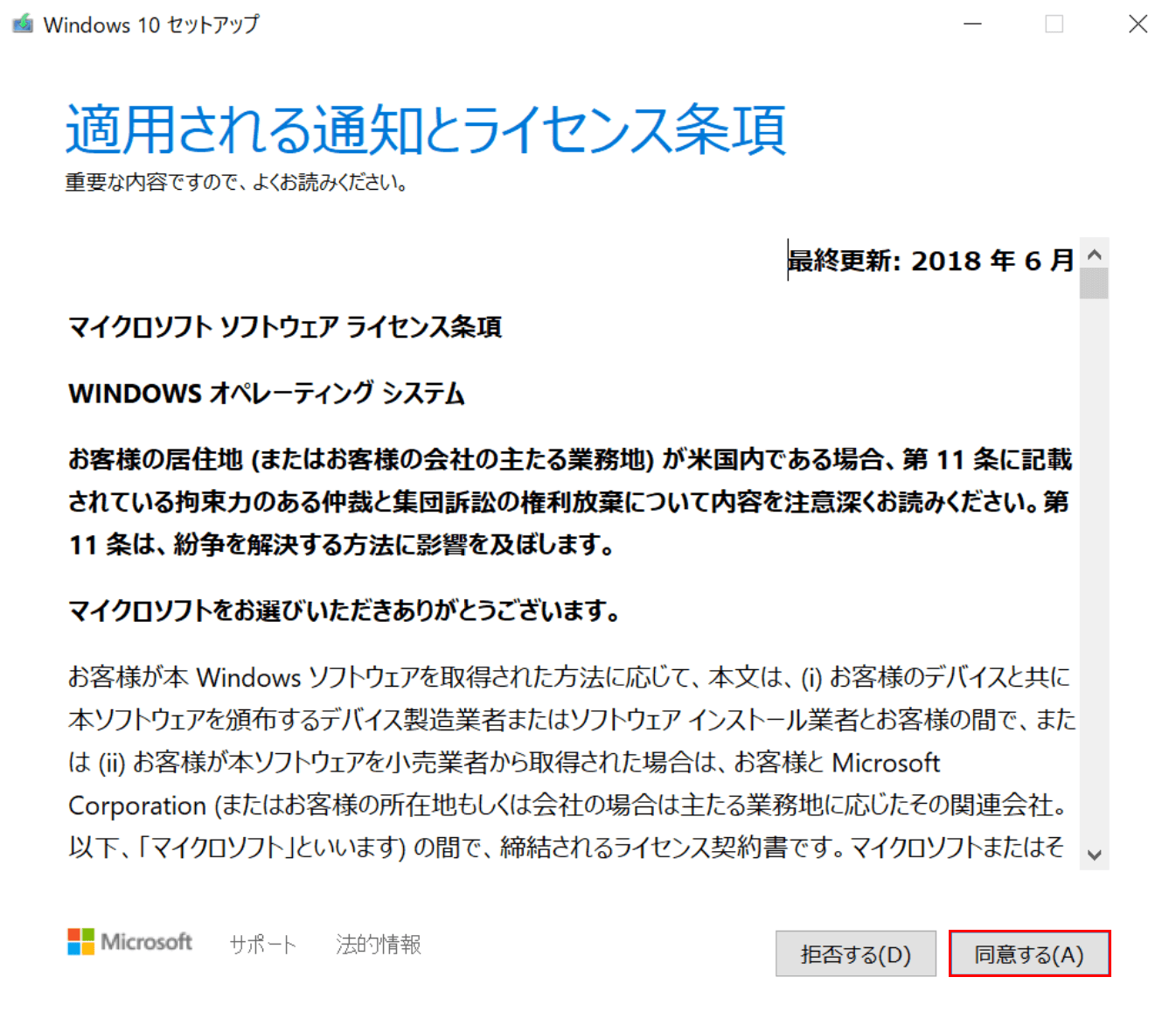Click the greyed-out maximize button

click(x=1054, y=24)
